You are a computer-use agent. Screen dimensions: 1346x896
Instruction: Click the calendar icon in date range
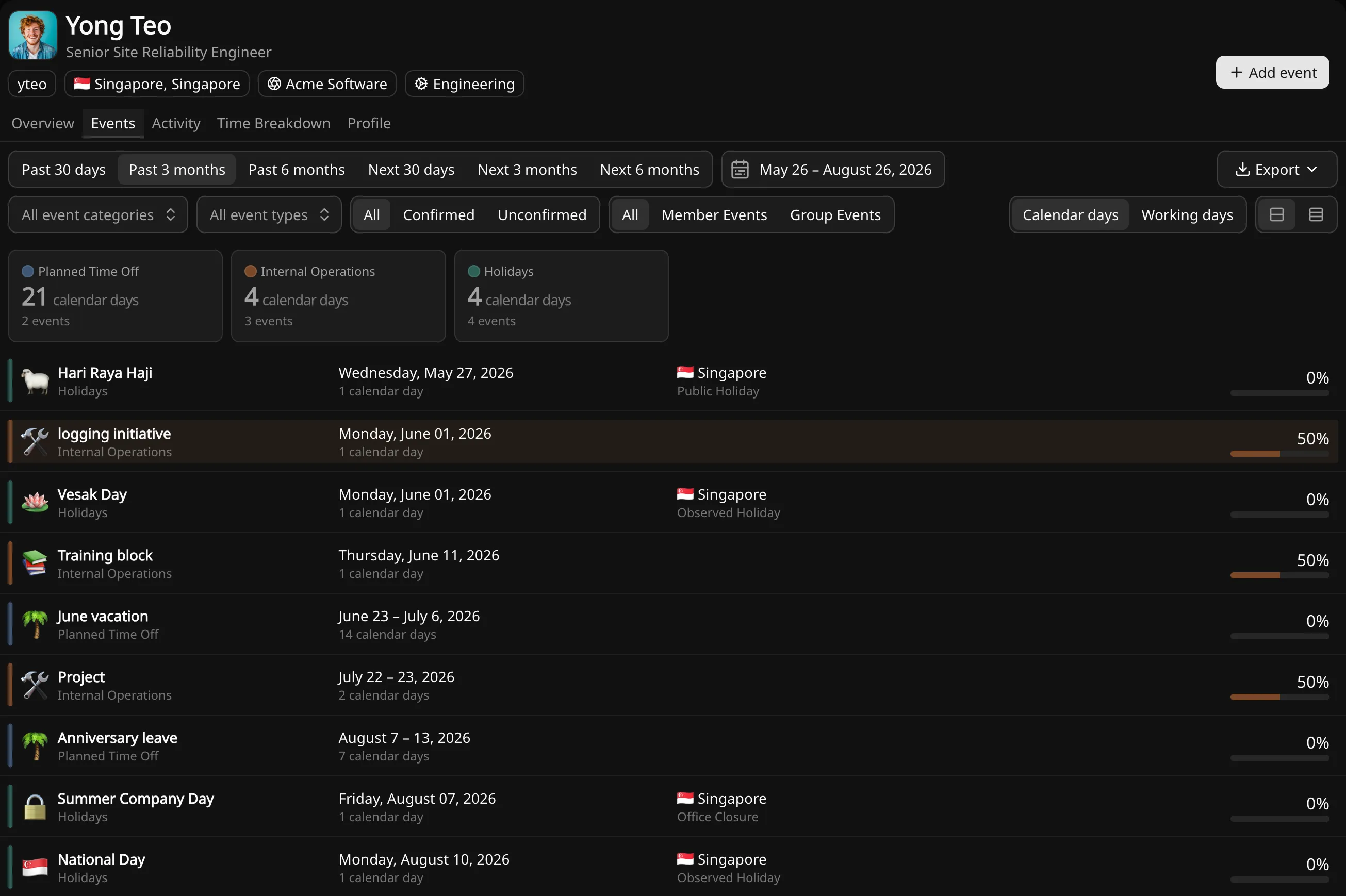coord(740,170)
